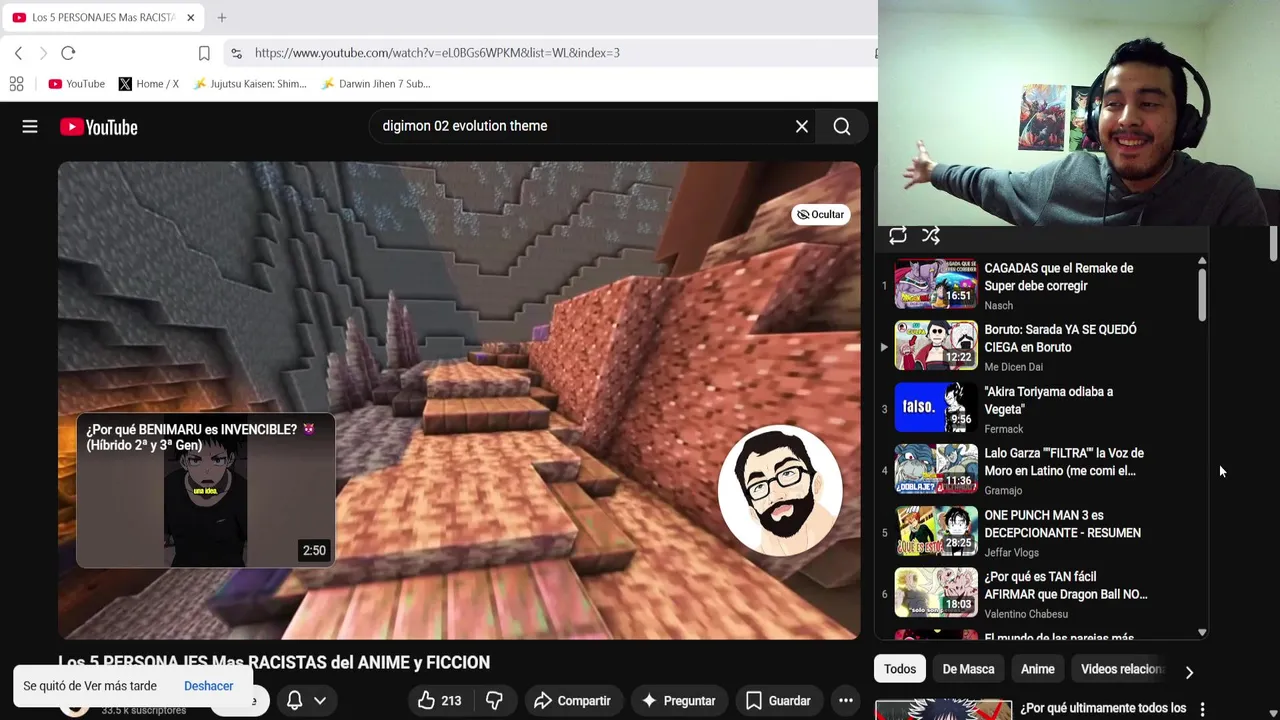Like the video with 213 likes
The height and width of the screenshot is (720, 1280).
[440, 701]
